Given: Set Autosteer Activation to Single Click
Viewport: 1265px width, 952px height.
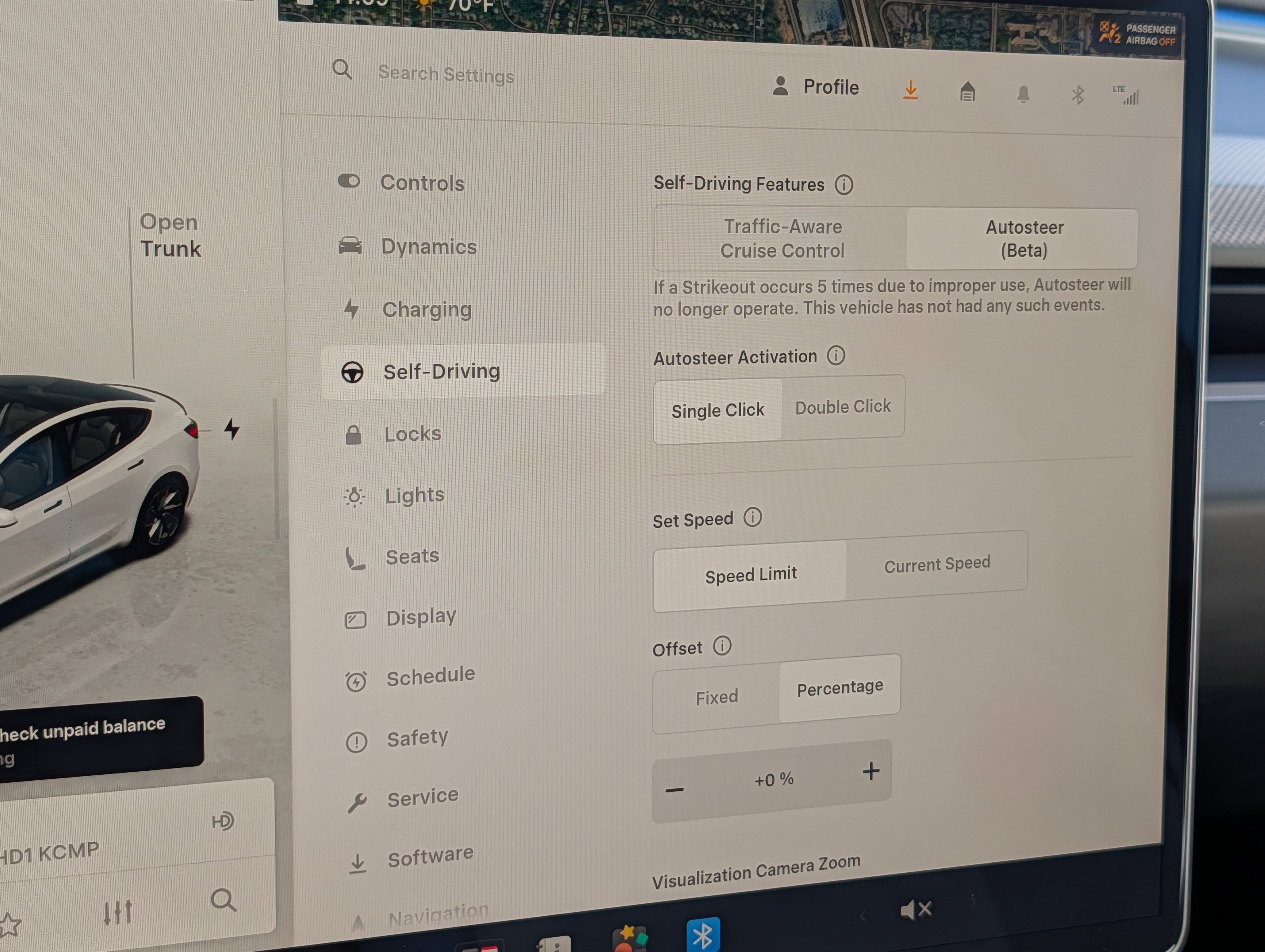Looking at the screenshot, I should (718, 410).
